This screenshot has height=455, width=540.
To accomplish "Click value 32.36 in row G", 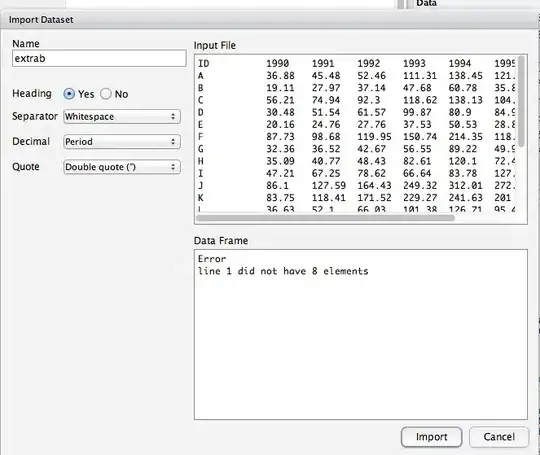I will tap(280, 149).
